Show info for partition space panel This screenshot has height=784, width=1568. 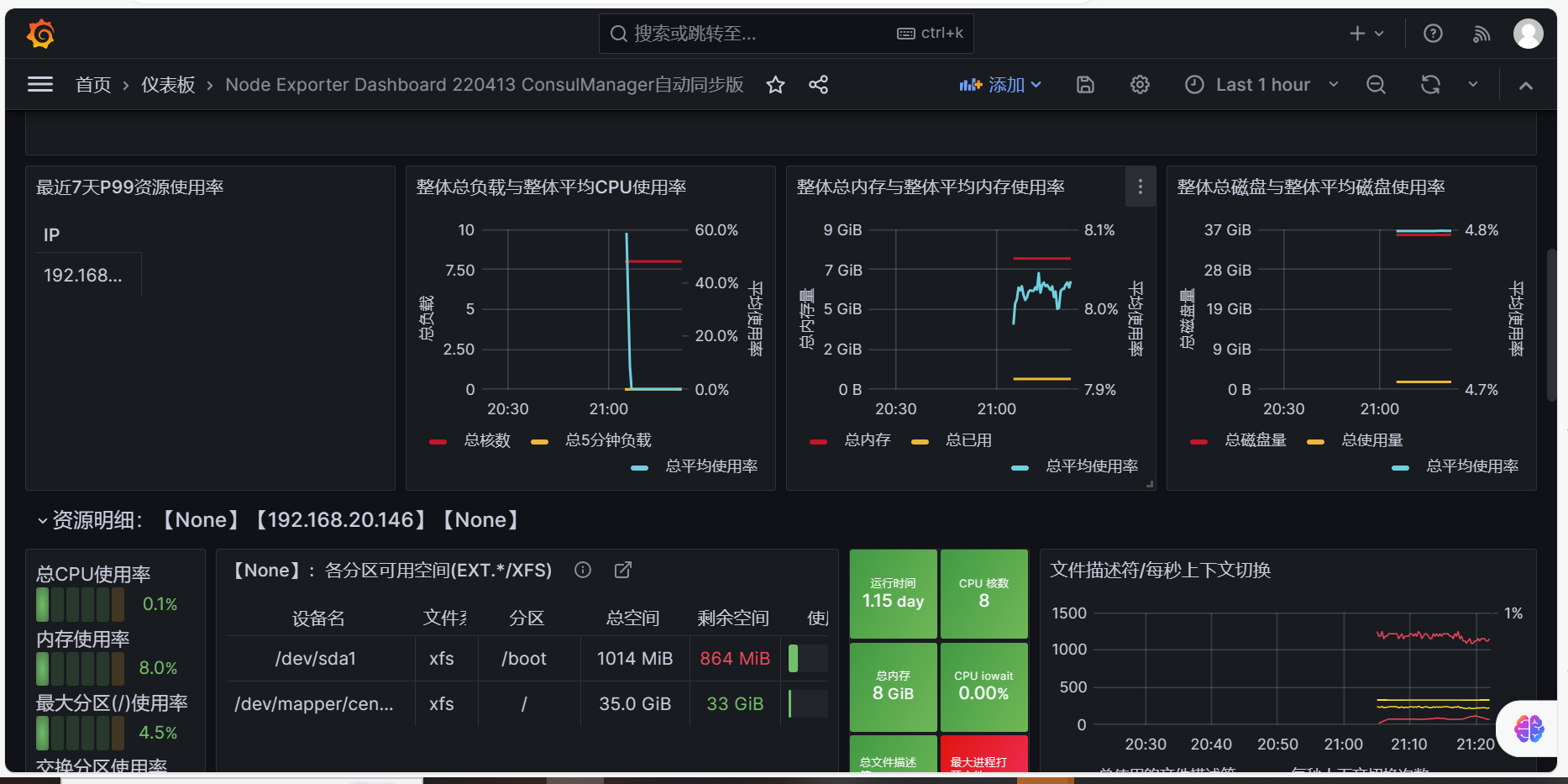click(583, 571)
